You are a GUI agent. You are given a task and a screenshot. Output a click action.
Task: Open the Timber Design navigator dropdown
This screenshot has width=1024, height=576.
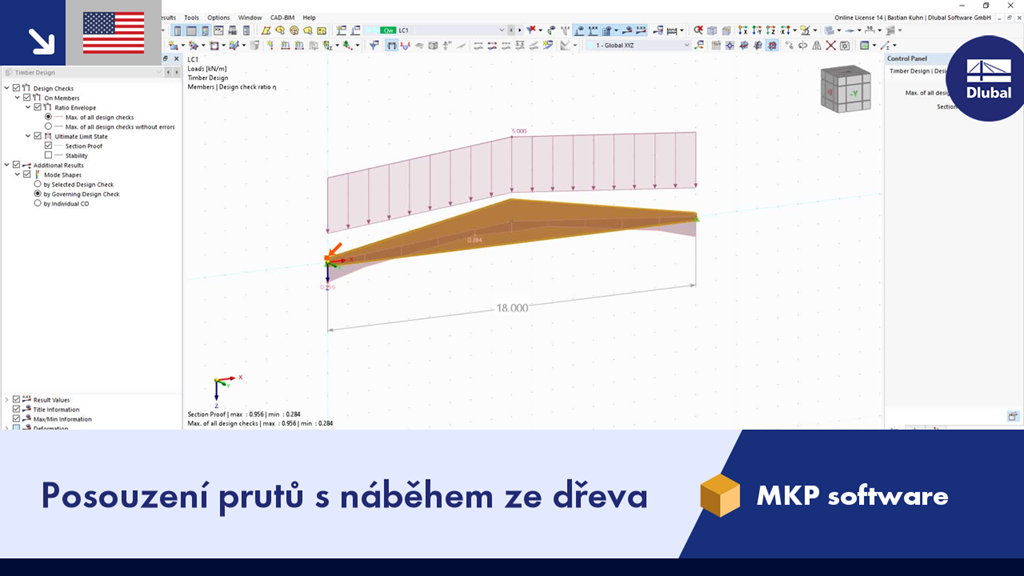click(158, 72)
